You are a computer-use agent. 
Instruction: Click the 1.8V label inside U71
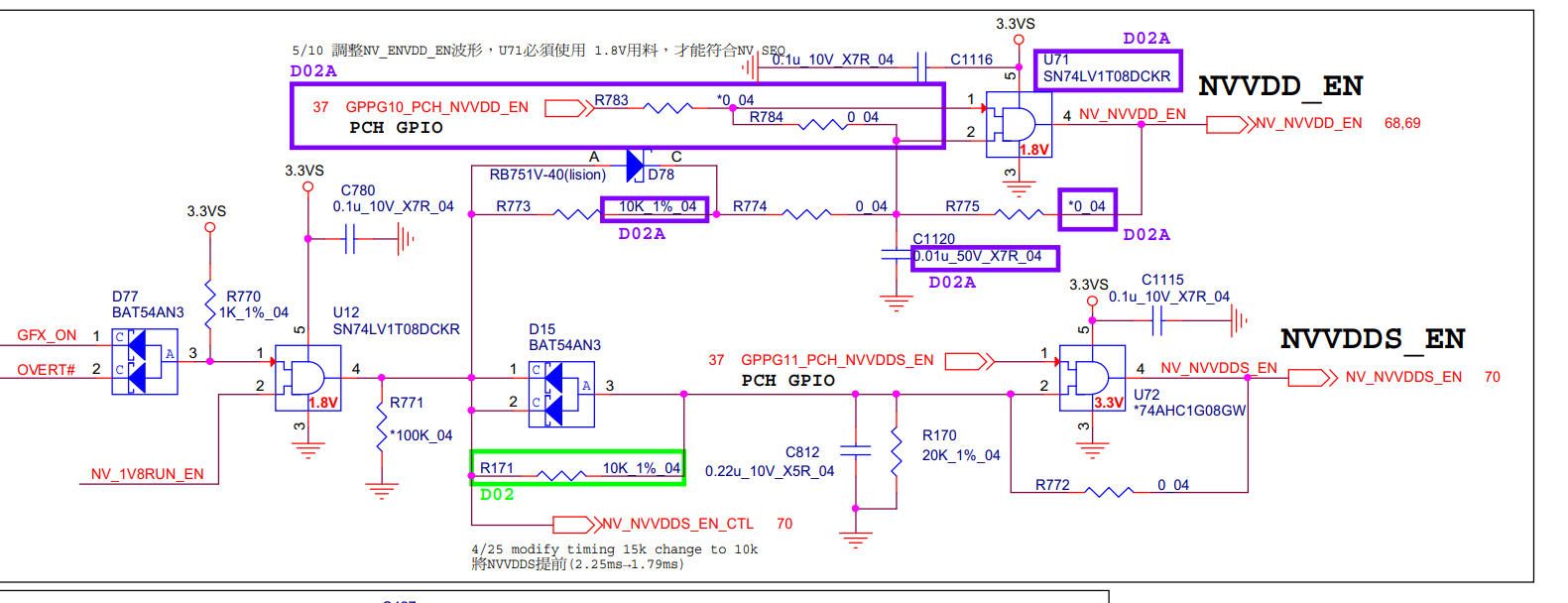pyautogui.click(x=1034, y=150)
